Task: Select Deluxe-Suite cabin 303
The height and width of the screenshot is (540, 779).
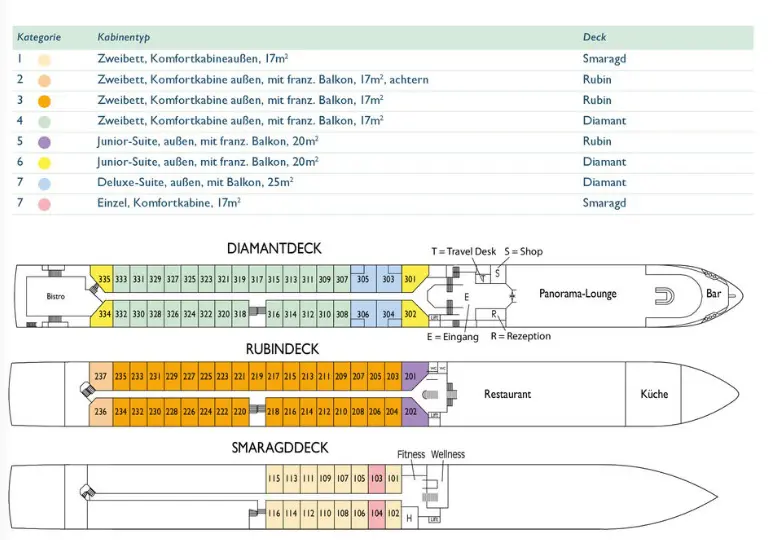Action: [x=389, y=279]
